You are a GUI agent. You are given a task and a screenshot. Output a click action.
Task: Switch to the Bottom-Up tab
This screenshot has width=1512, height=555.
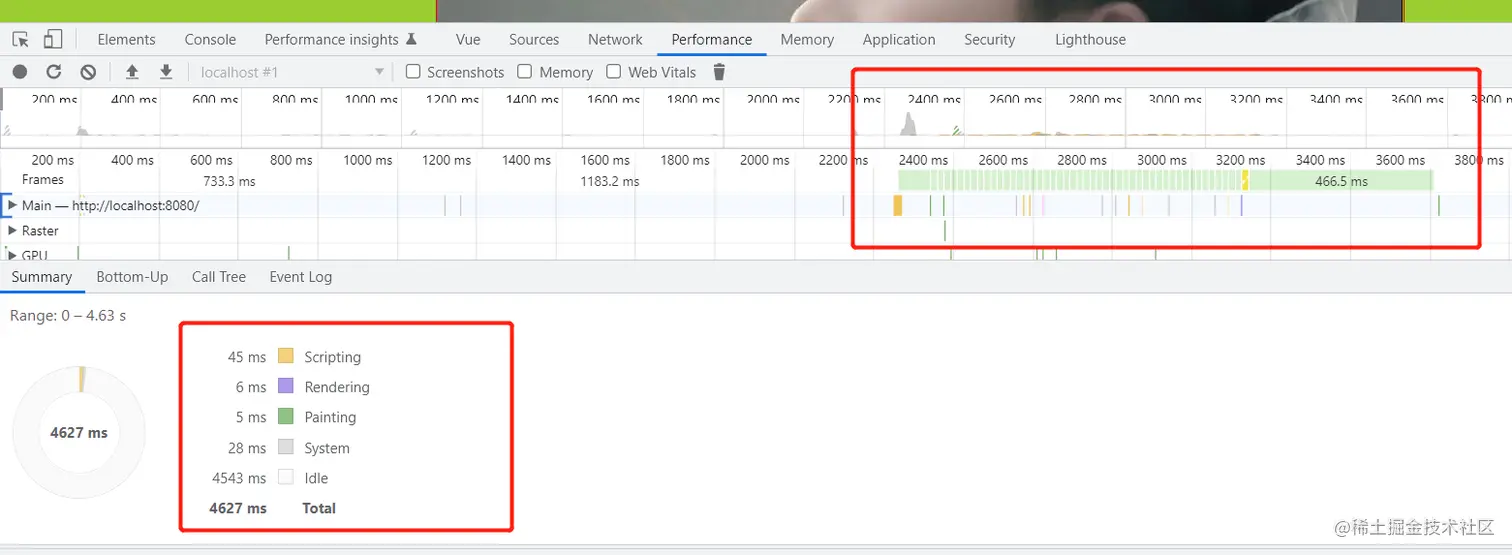click(x=132, y=277)
